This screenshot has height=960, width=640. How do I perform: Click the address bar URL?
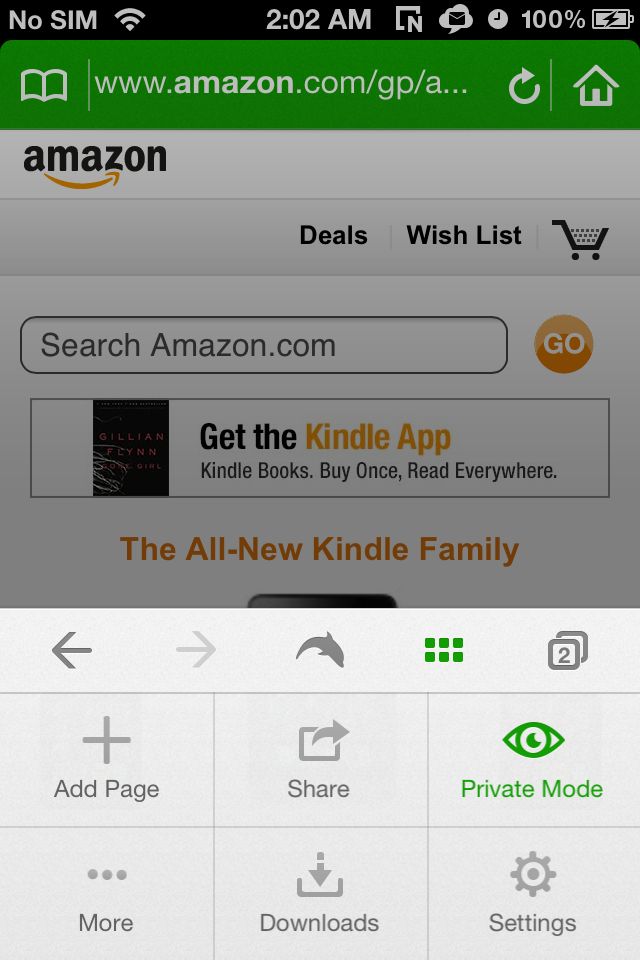point(282,84)
